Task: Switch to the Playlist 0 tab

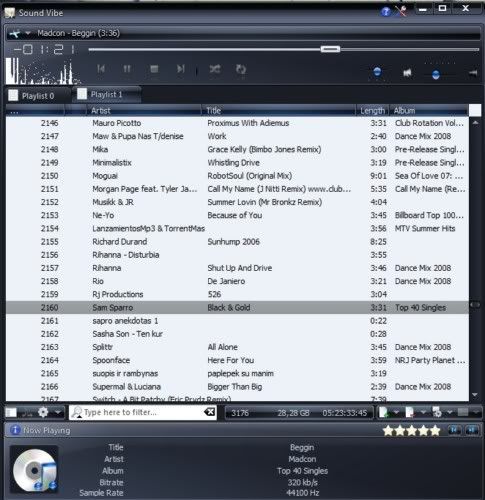Action: click(38, 96)
